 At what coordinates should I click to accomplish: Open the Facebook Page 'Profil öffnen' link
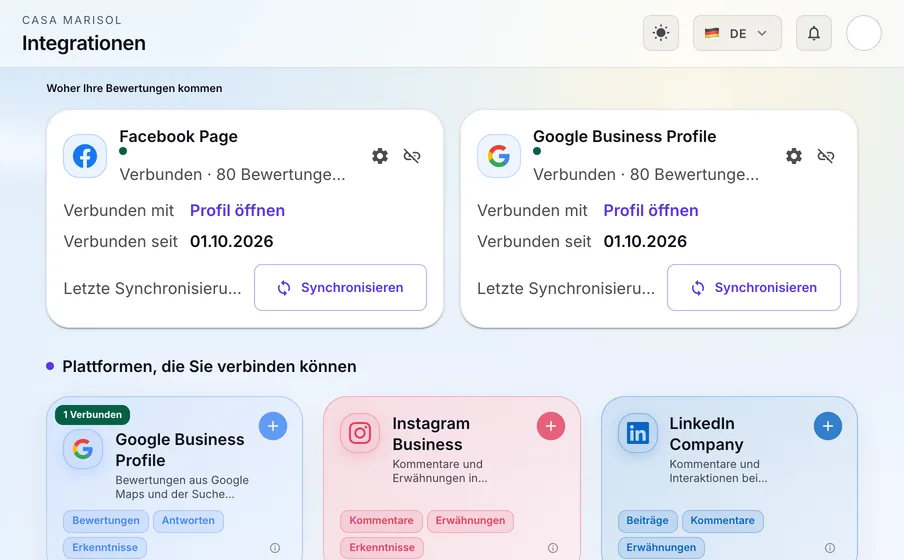point(238,211)
